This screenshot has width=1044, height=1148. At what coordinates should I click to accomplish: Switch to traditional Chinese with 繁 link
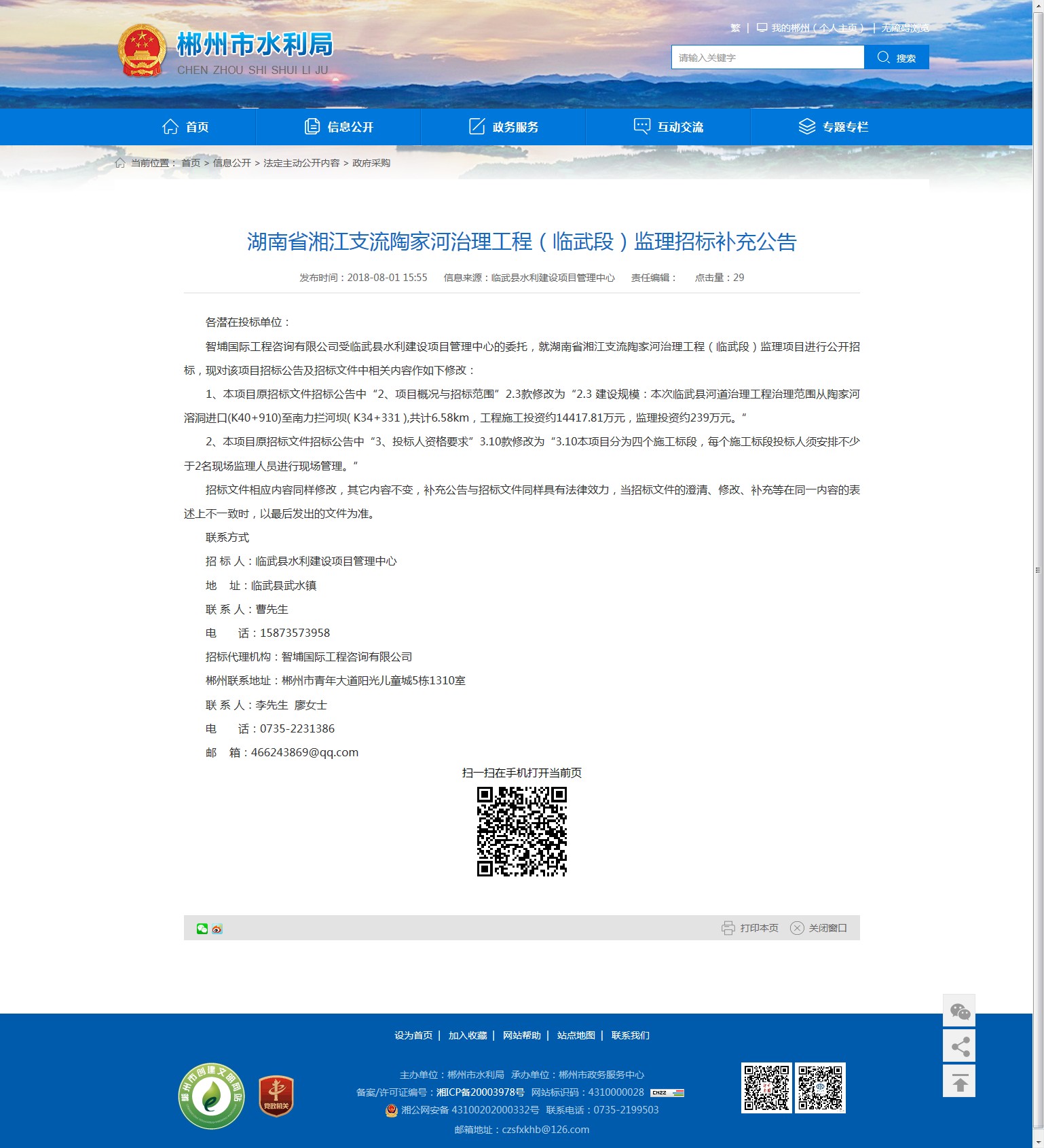pyautogui.click(x=735, y=28)
